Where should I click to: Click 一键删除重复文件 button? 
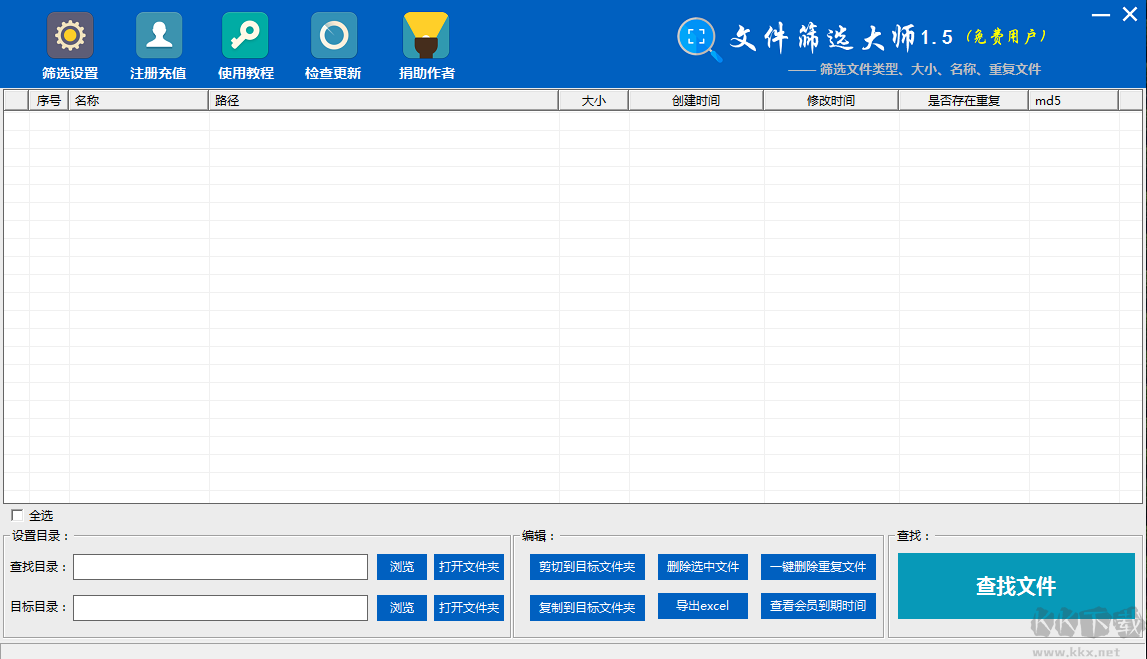coord(819,567)
